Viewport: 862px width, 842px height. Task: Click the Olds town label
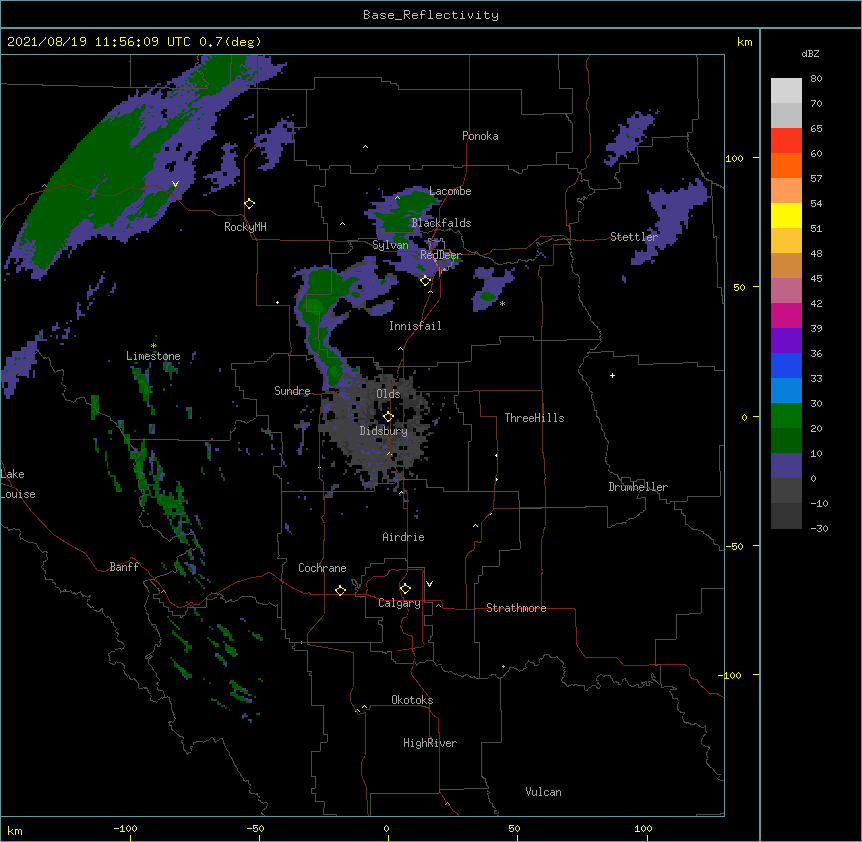(388, 394)
